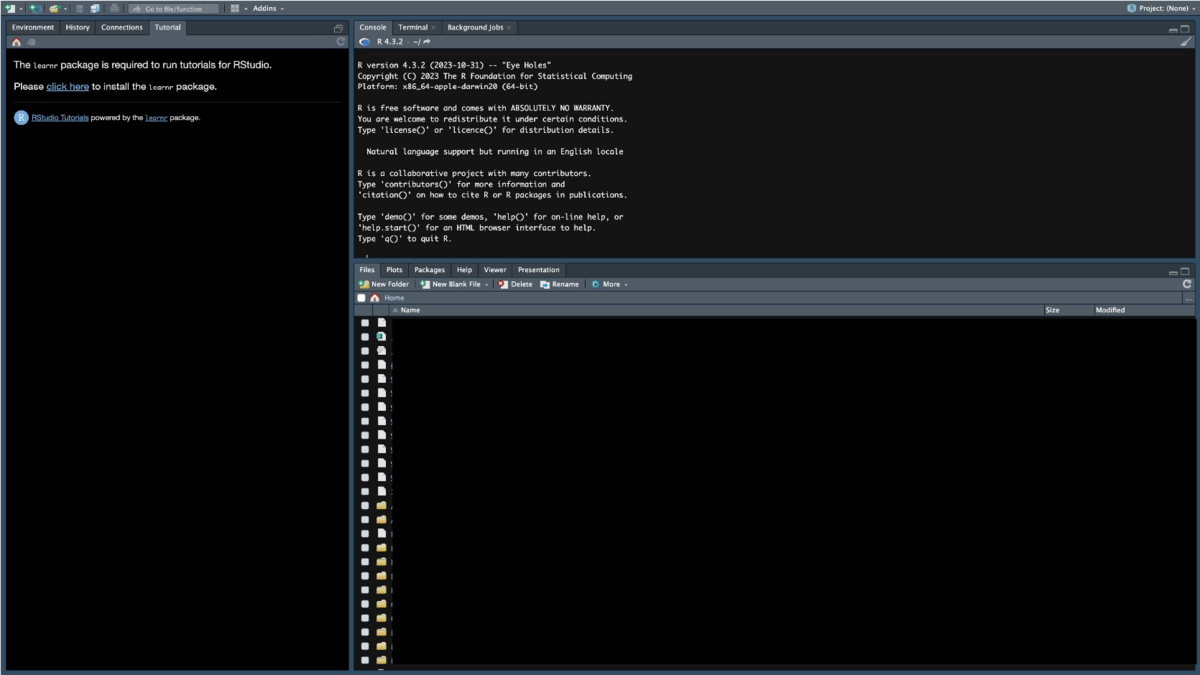The height and width of the screenshot is (675, 1200).
Task: Click the Home folder icon in path bar
Action: pos(375,298)
